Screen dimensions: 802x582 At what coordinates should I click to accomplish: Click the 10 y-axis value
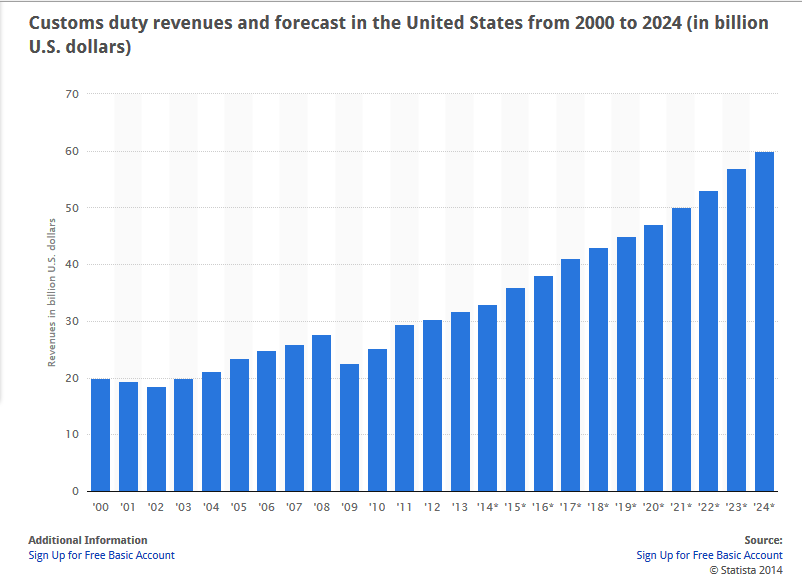point(72,434)
